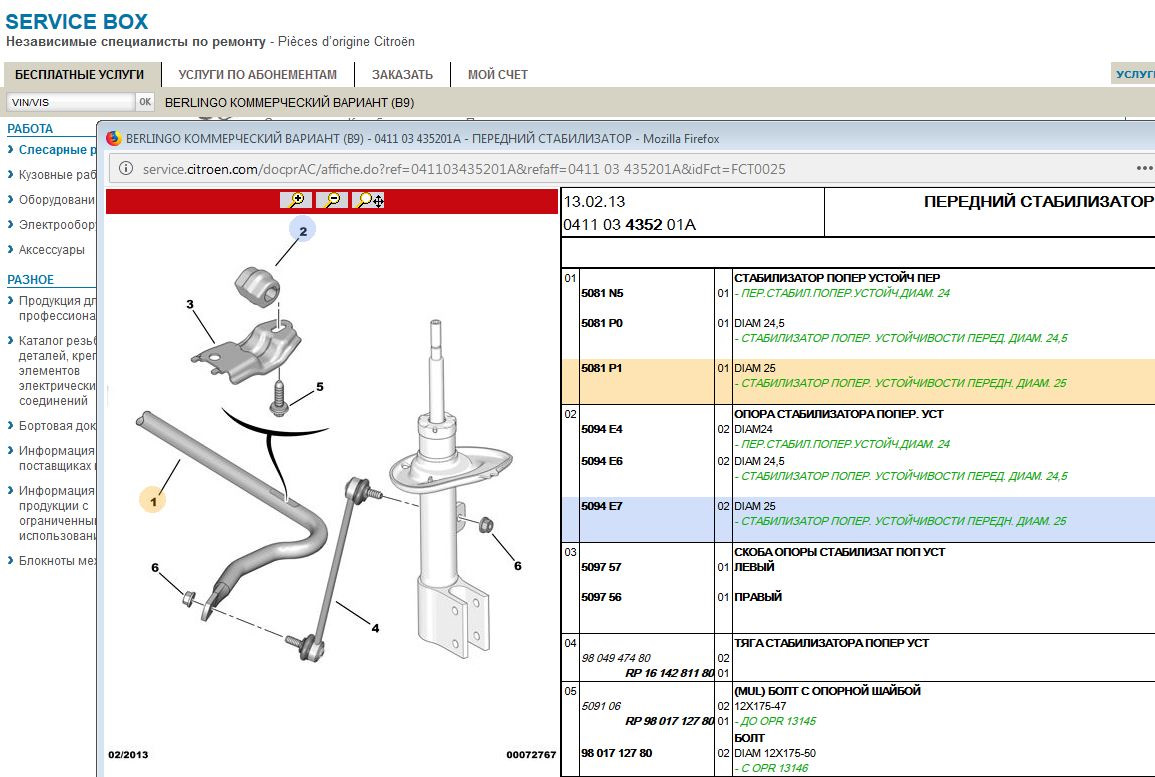Screen dimensions: 1155x777
Task: Click the Firefox icon in popup title bar
Action: pyautogui.click(x=113, y=138)
